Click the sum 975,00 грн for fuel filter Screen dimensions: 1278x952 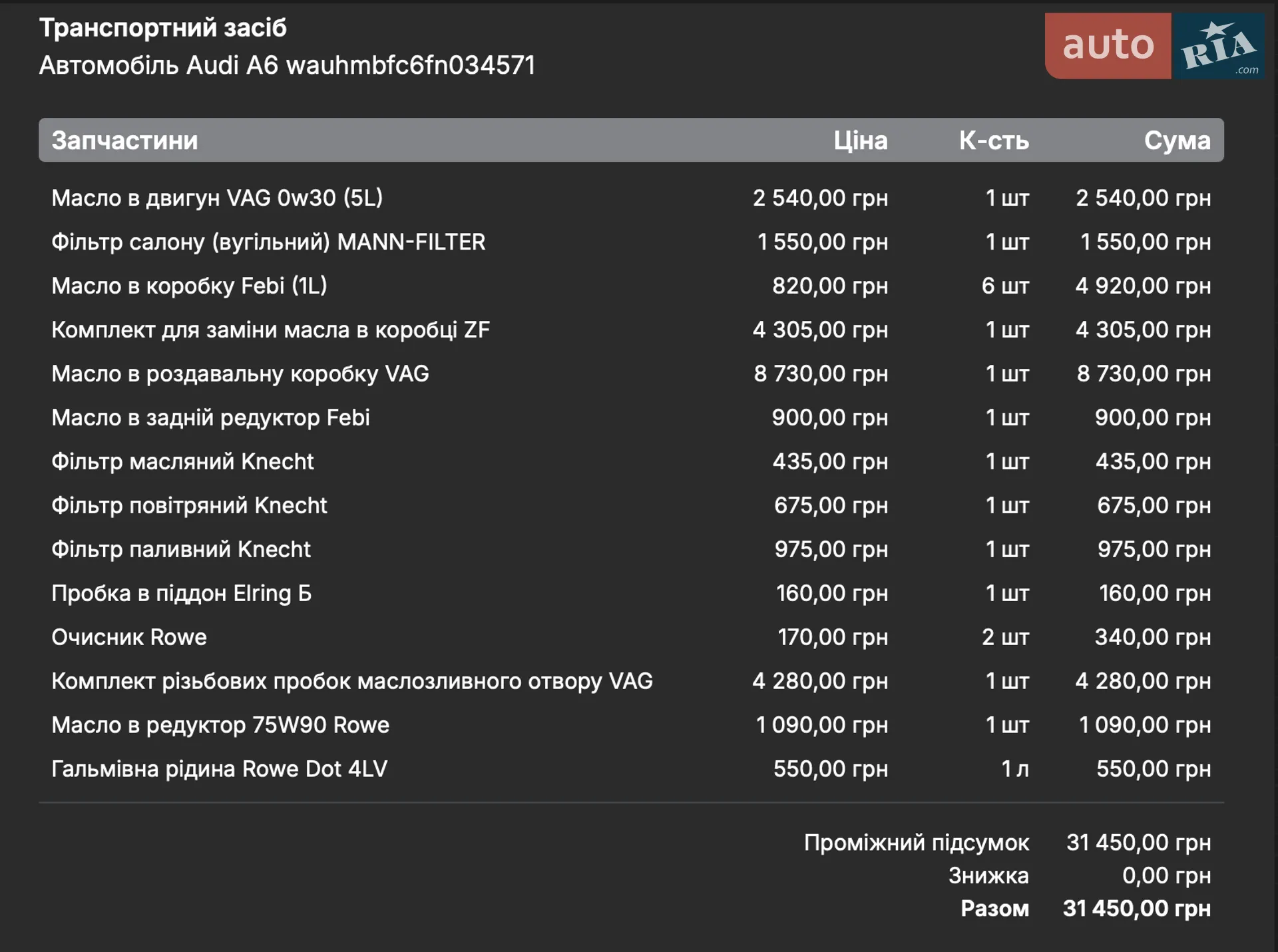(x=1154, y=549)
